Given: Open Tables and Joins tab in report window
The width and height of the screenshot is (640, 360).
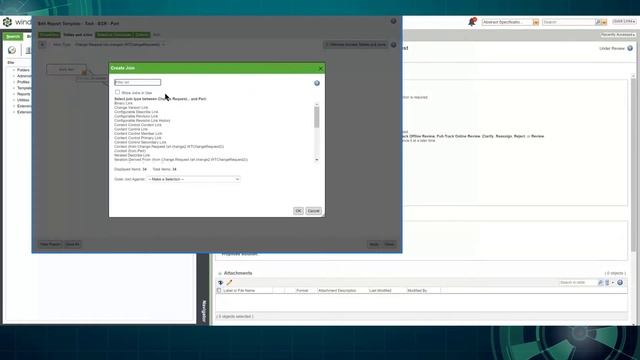Looking at the screenshot, I should tap(78, 35).
